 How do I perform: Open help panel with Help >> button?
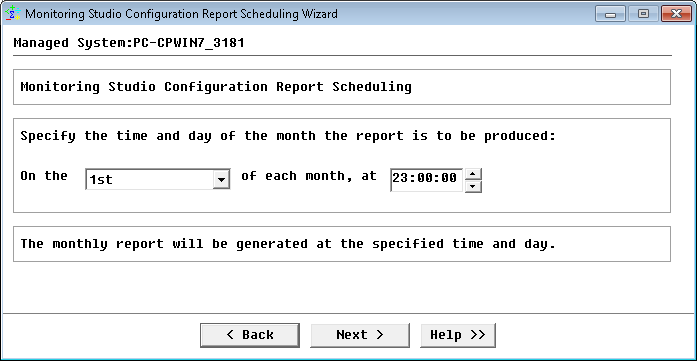[x=458, y=335]
